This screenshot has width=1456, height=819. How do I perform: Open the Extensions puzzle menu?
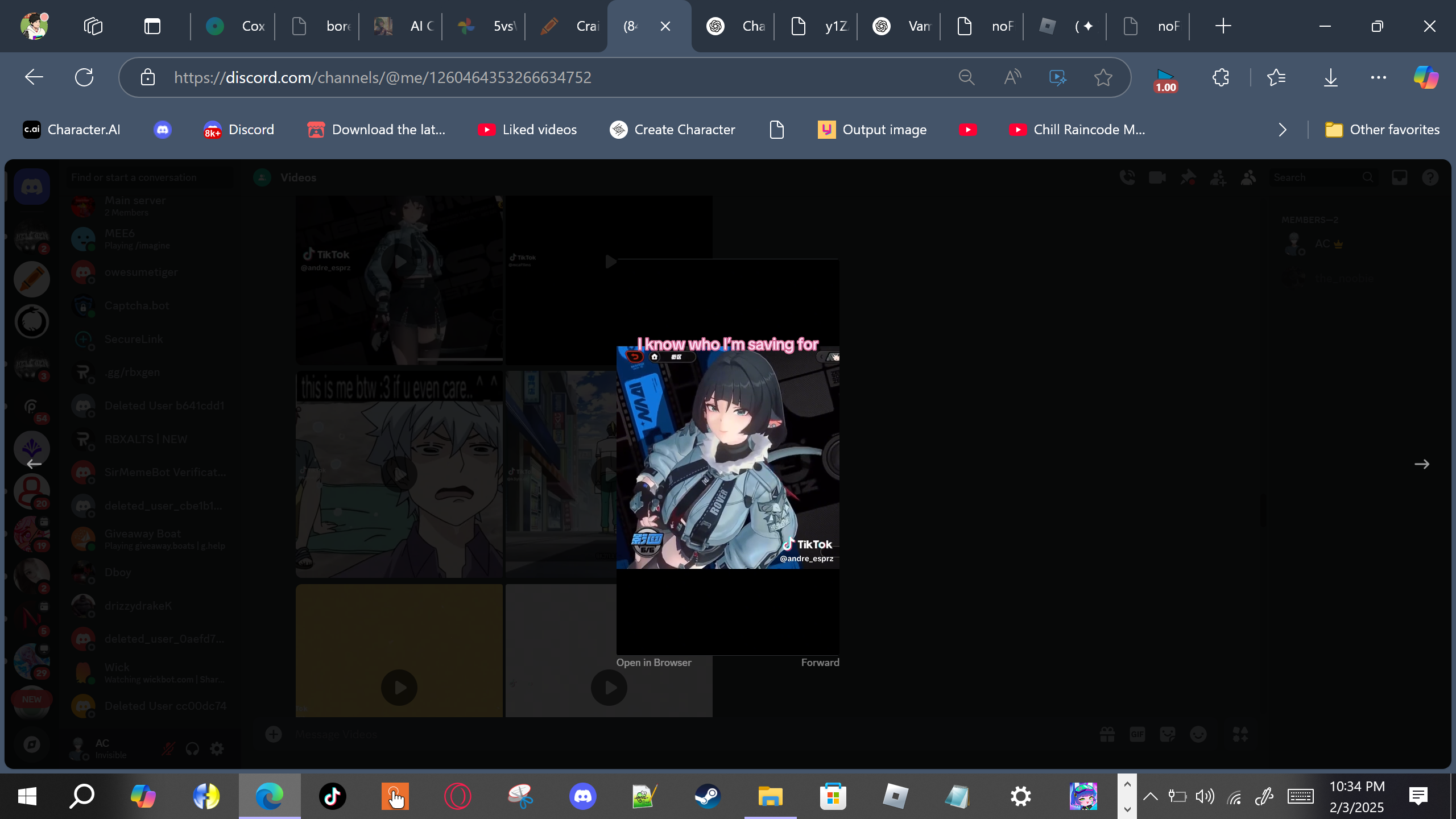coord(1221,77)
